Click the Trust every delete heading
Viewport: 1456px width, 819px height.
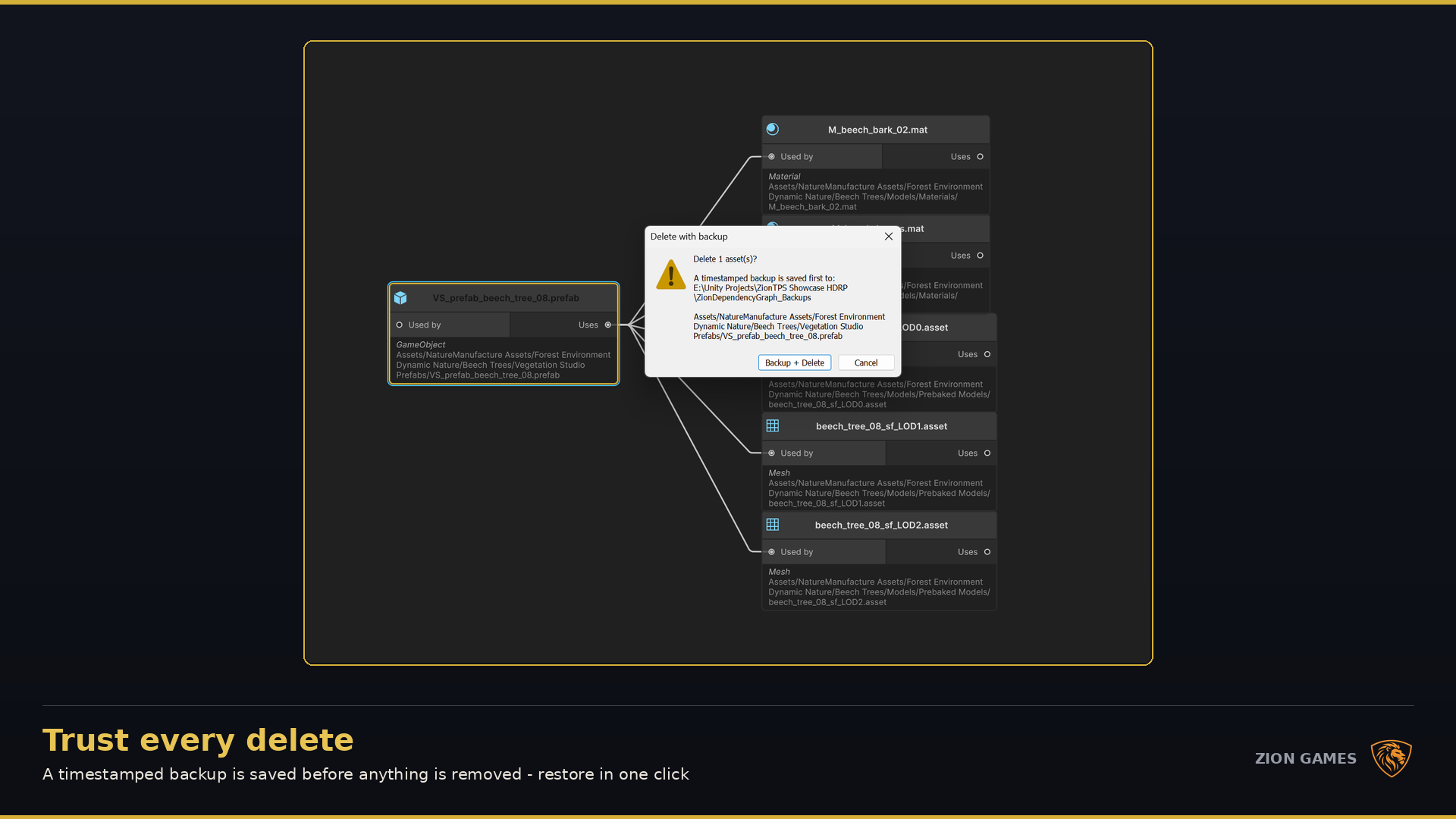coord(198,740)
